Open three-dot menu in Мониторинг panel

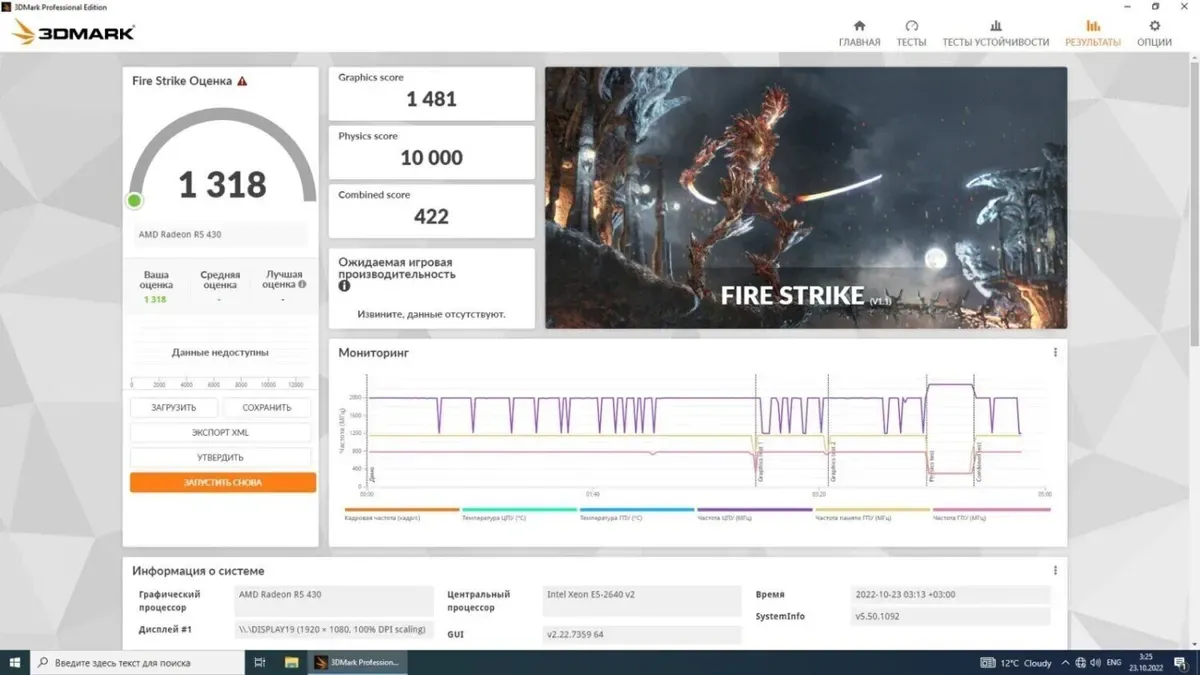pos(1055,353)
